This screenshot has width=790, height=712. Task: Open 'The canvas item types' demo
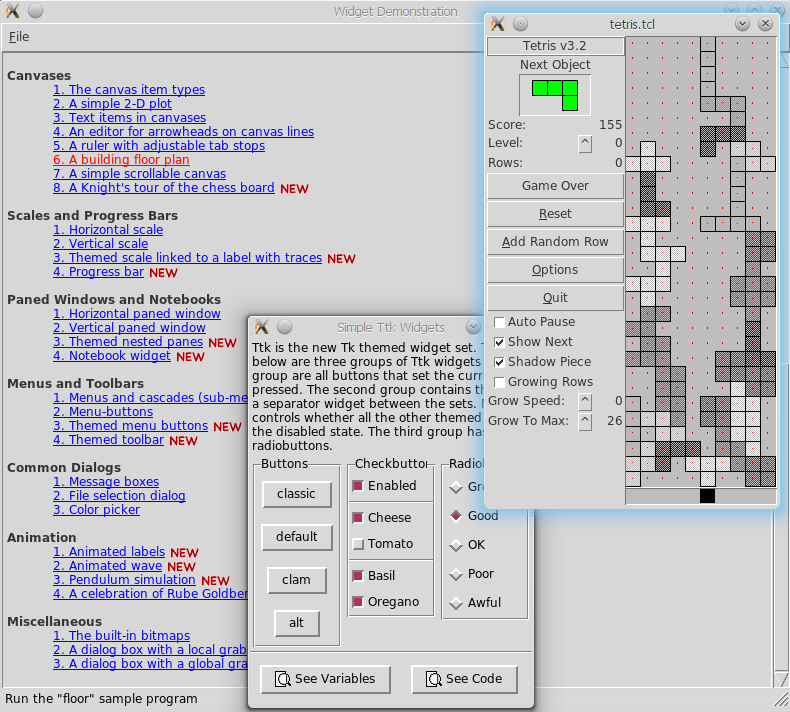(x=129, y=90)
